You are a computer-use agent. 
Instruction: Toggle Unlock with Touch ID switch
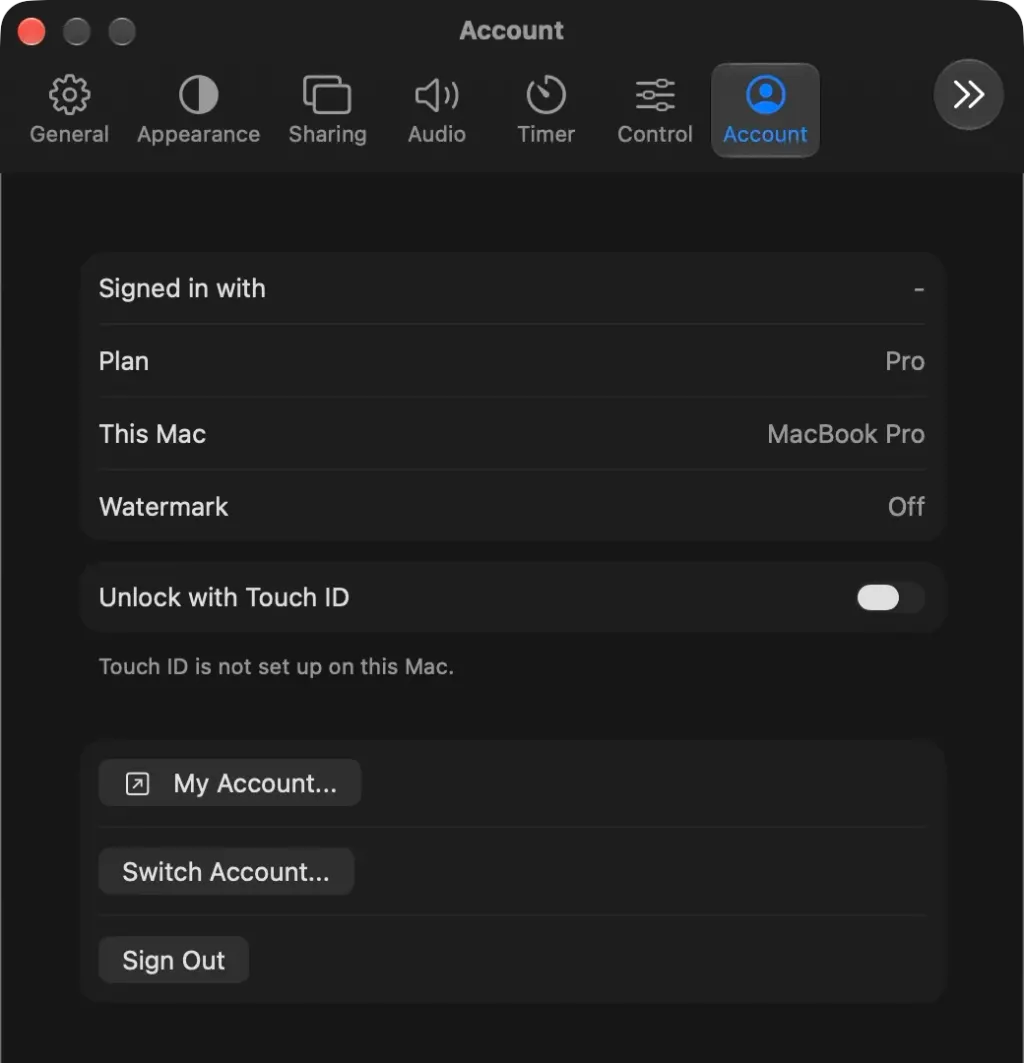(890, 597)
